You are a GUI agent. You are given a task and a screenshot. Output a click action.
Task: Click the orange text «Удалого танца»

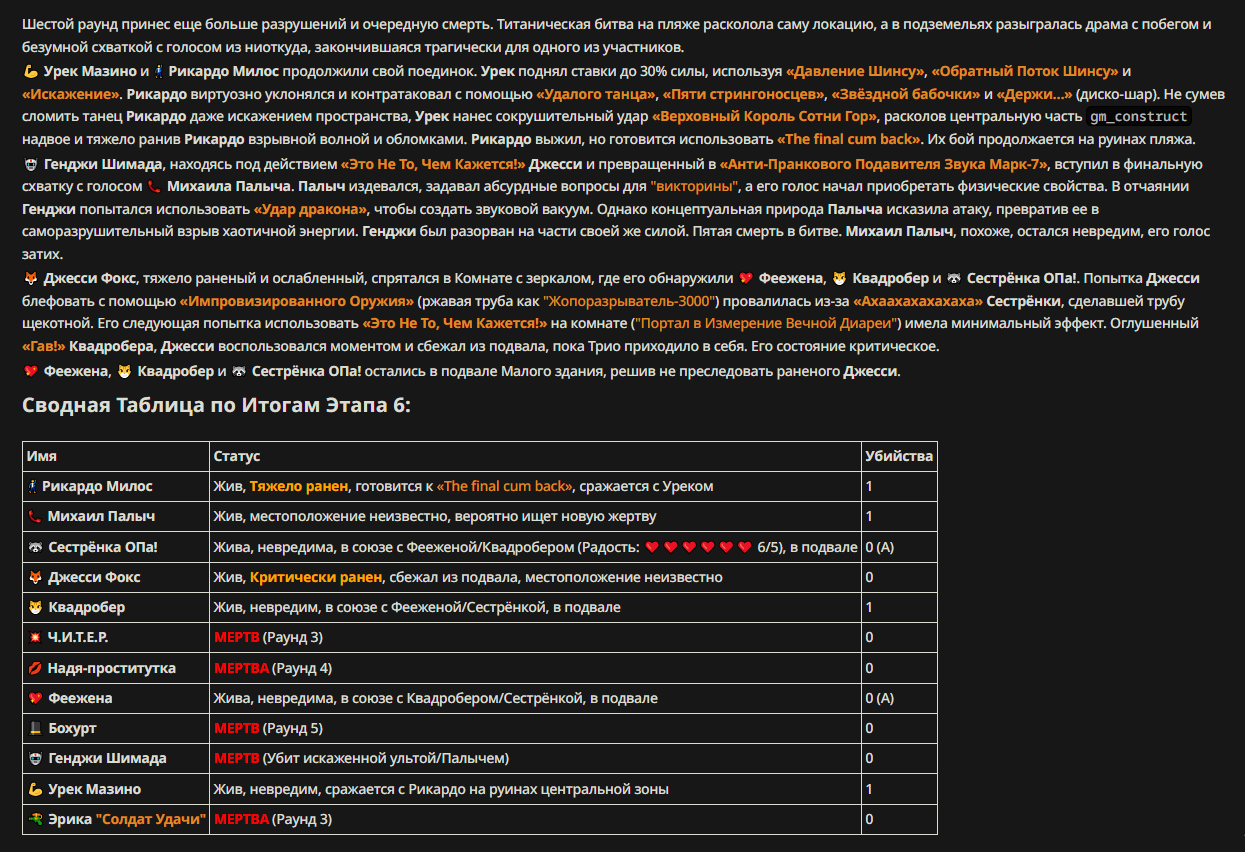click(x=595, y=94)
